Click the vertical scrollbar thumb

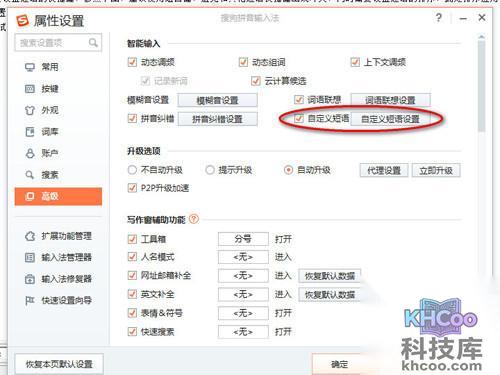click(x=481, y=87)
